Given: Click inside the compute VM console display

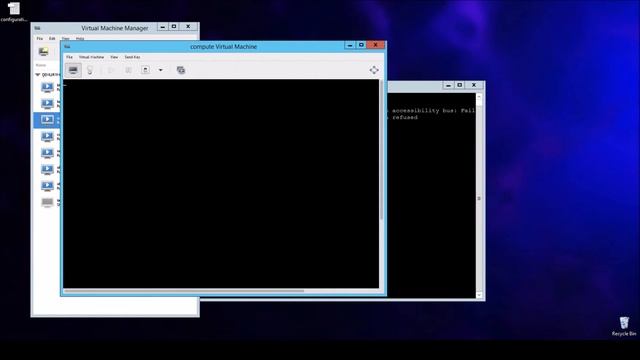Looking at the screenshot, I should (x=221, y=184).
